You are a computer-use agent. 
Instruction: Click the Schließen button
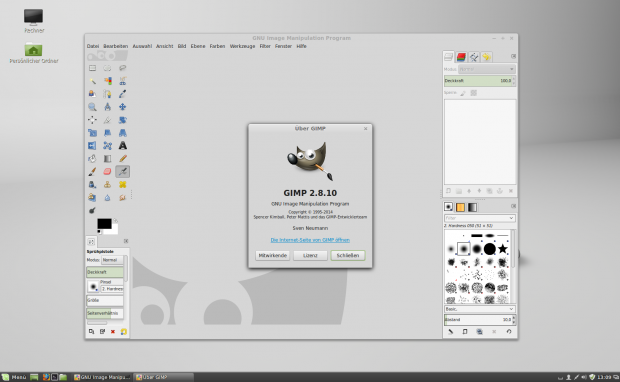click(x=348, y=255)
